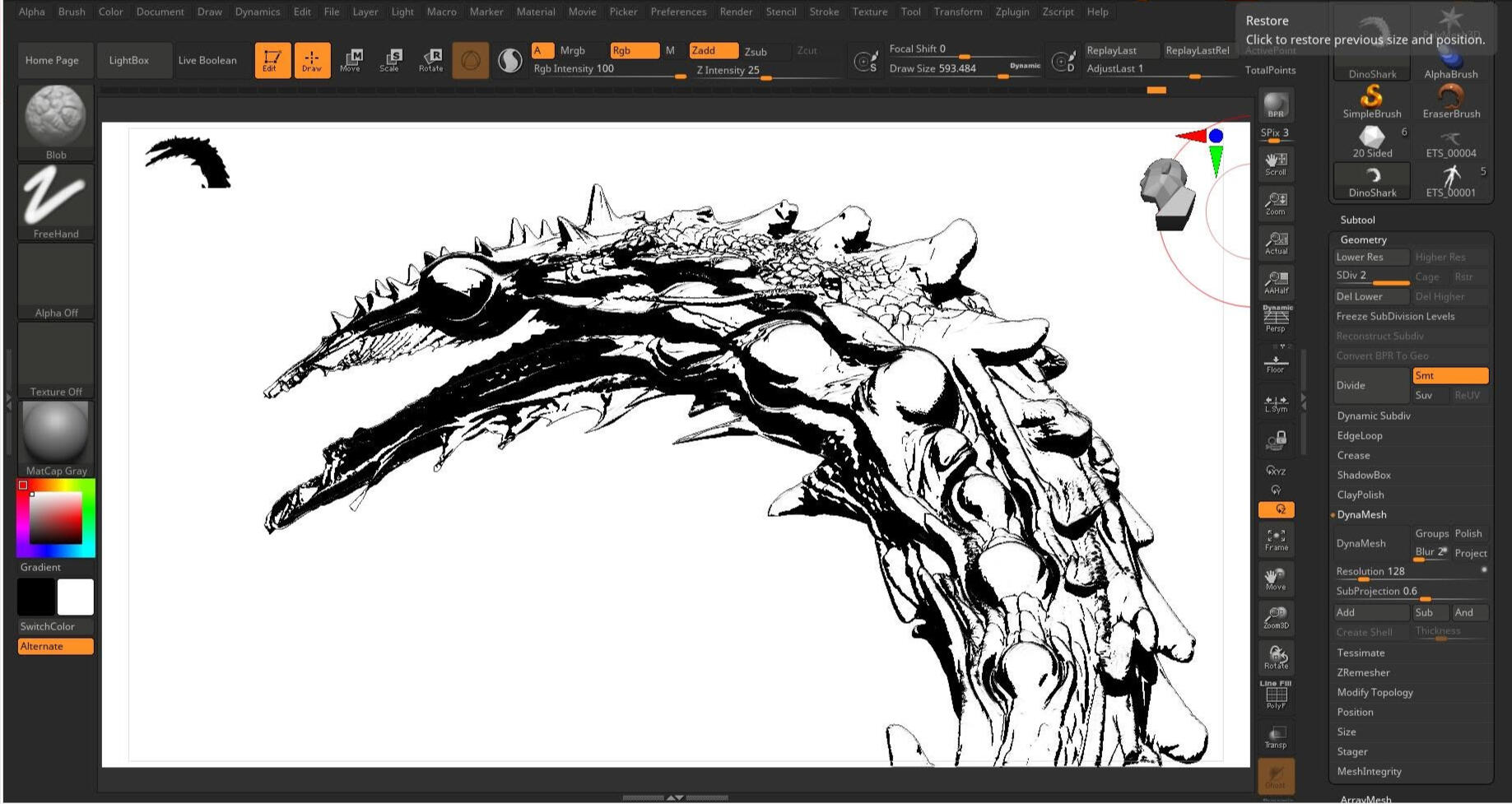Image resolution: width=1512 pixels, height=804 pixels.
Task: Click the Actual size icon
Action: click(x=1276, y=243)
